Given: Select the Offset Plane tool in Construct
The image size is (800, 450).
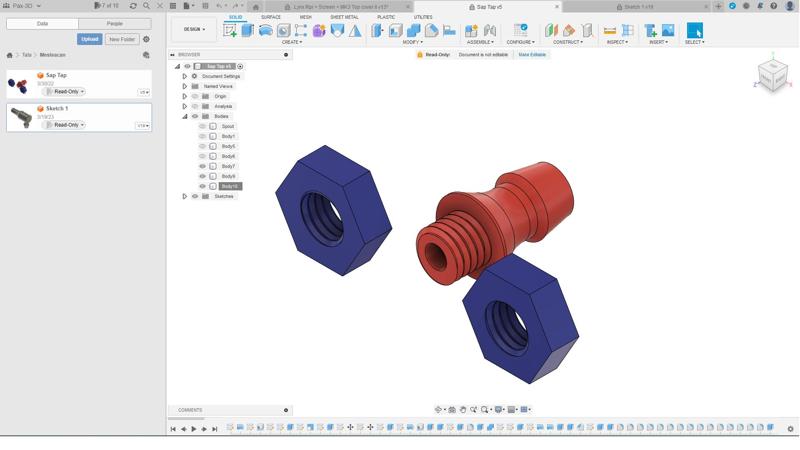Looking at the screenshot, I should pyautogui.click(x=551, y=31).
